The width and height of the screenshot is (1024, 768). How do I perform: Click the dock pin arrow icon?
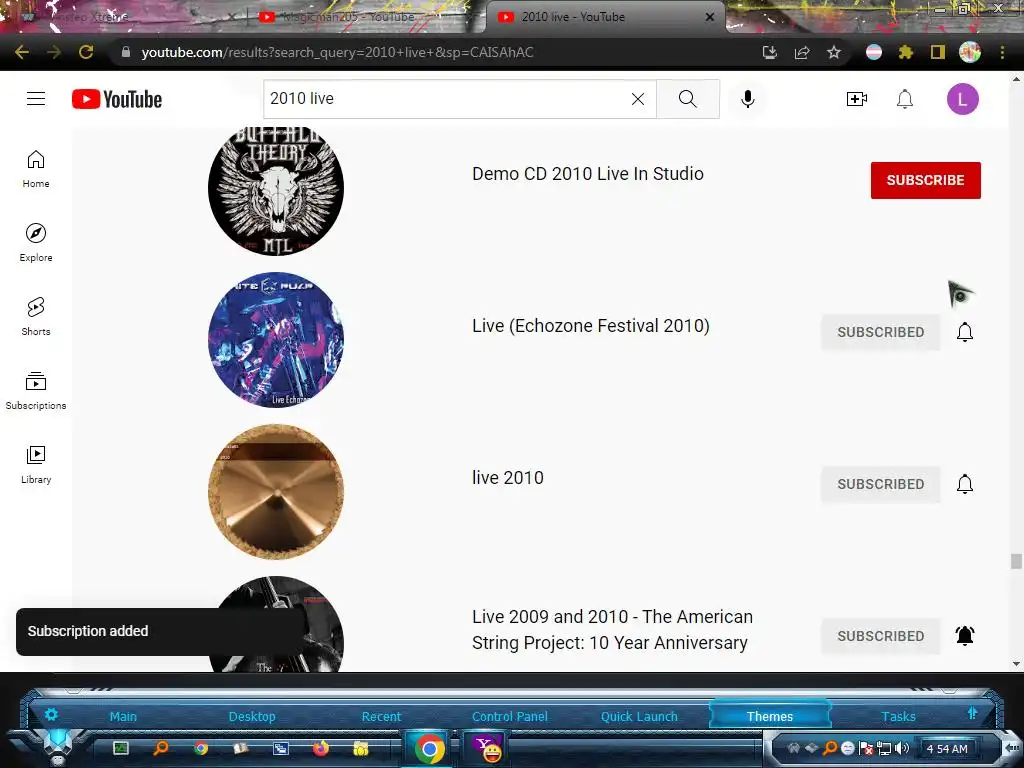[x=972, y=713]
